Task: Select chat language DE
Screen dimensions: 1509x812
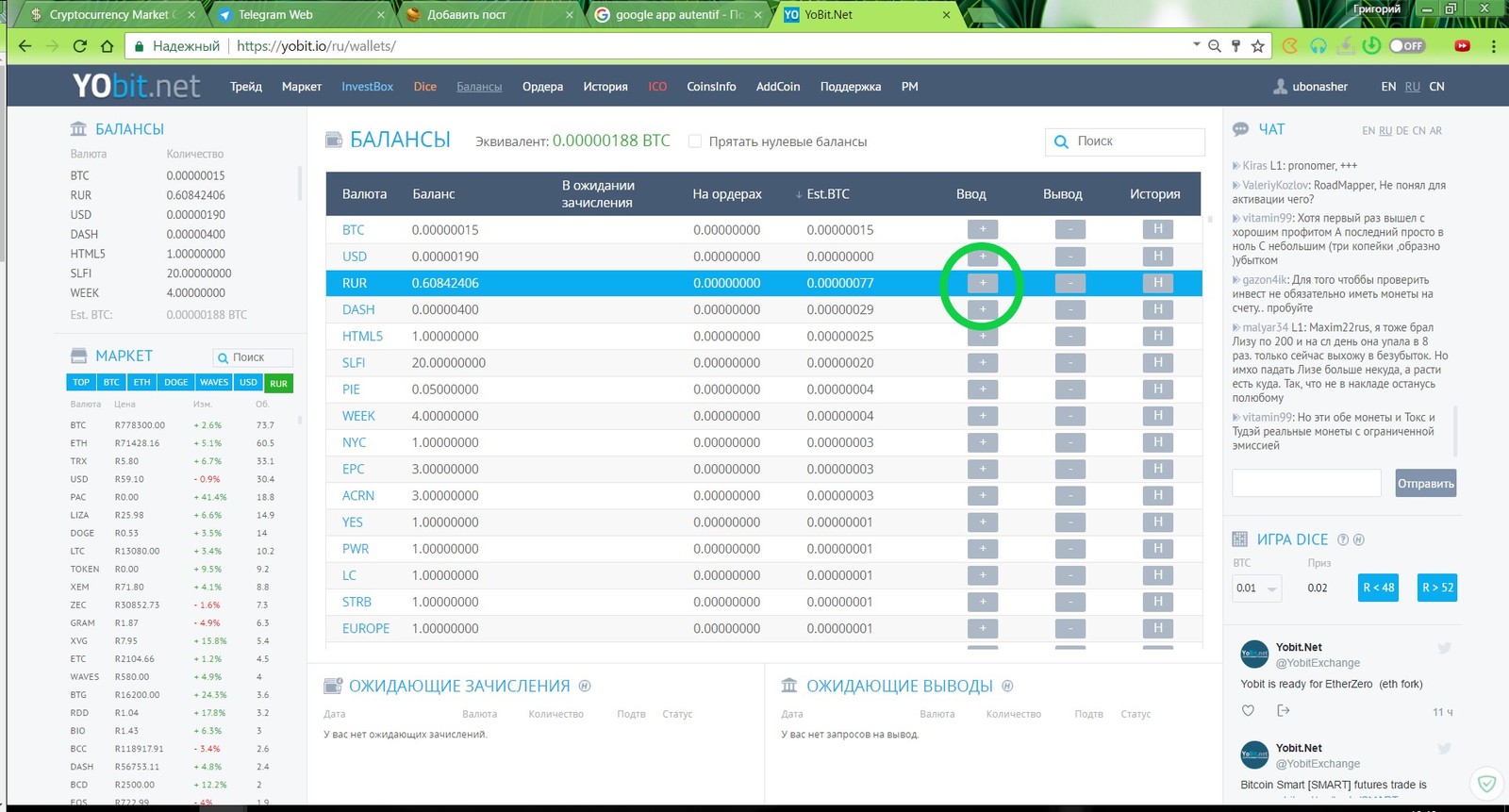Action: click(x=1401, y=131)
